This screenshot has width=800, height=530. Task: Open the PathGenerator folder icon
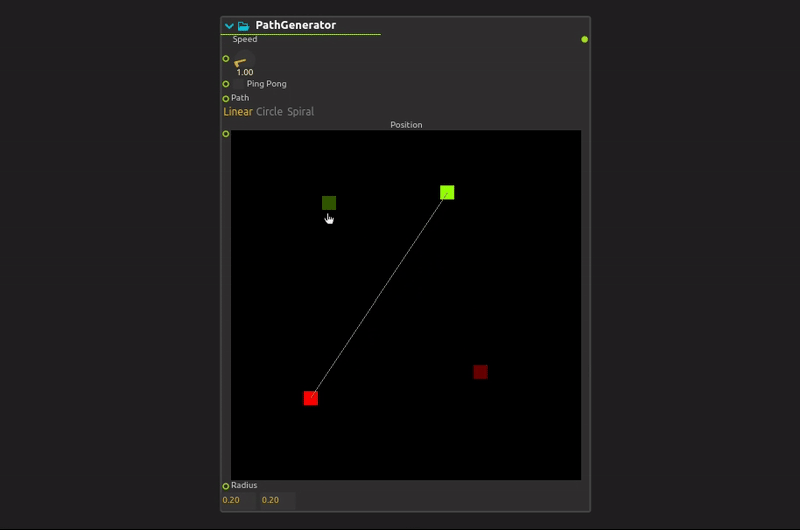[243, 26]
